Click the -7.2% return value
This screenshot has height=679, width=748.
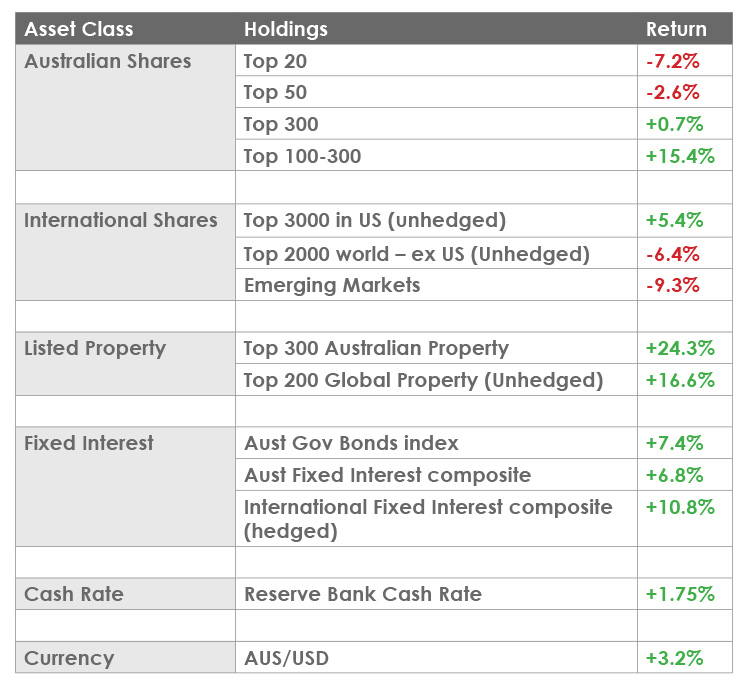click(x=673, y=61)
